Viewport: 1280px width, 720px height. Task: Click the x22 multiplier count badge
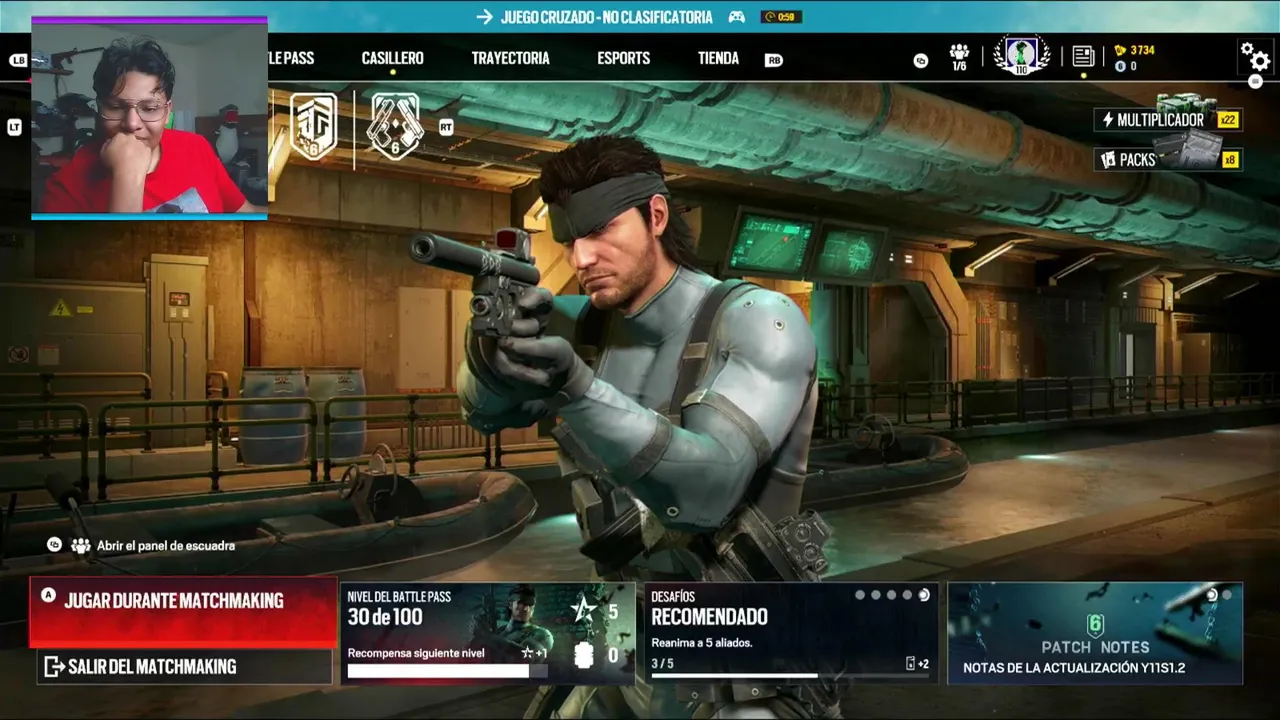pyautogui.click(x=1228, y=120)
